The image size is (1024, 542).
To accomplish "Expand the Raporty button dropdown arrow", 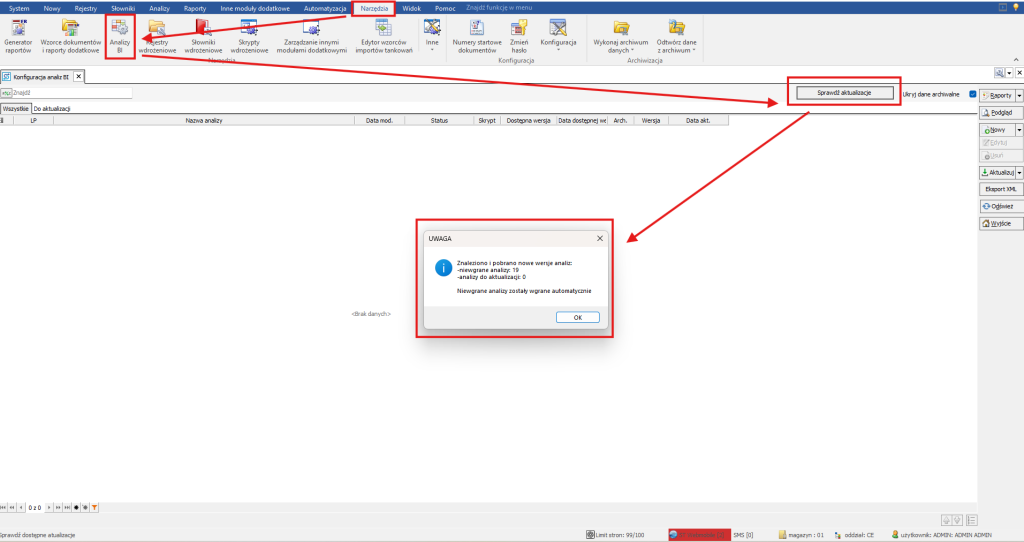I will [1019, 95].
